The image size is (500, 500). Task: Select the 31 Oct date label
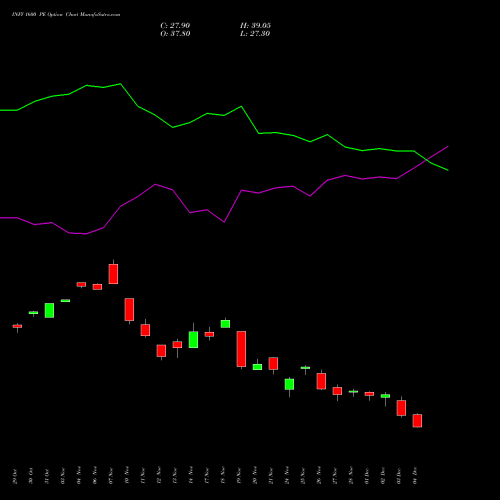coord(47,477)
